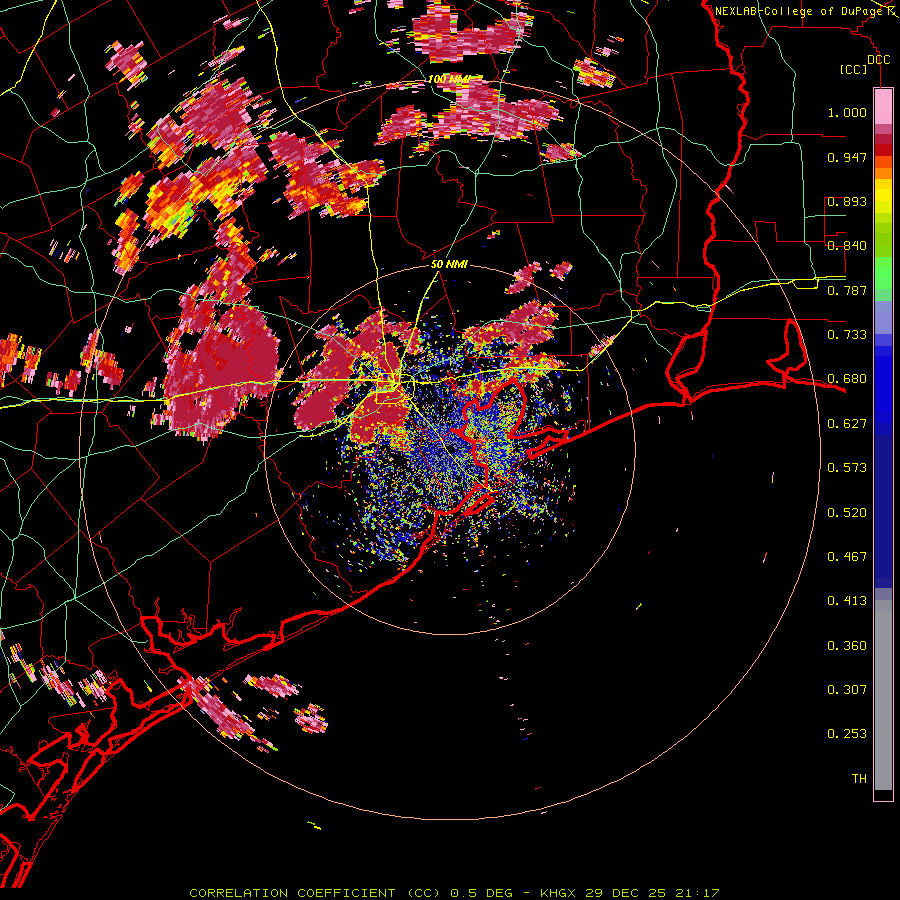Select the 1.000 scale value

coord(847,112)
